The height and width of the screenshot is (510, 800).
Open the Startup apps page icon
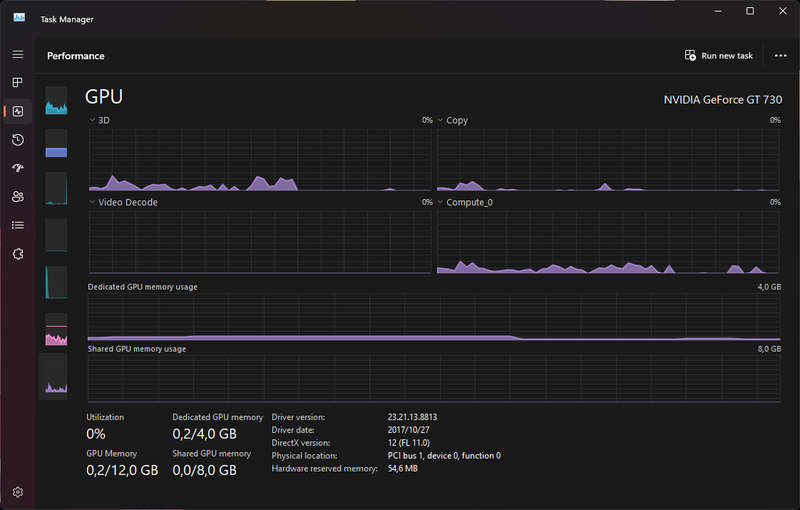18,168
